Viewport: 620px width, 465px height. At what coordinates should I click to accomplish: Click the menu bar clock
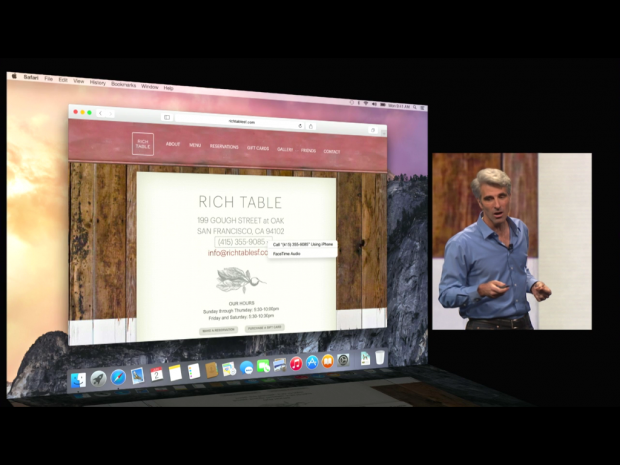(x=399, y=106)
